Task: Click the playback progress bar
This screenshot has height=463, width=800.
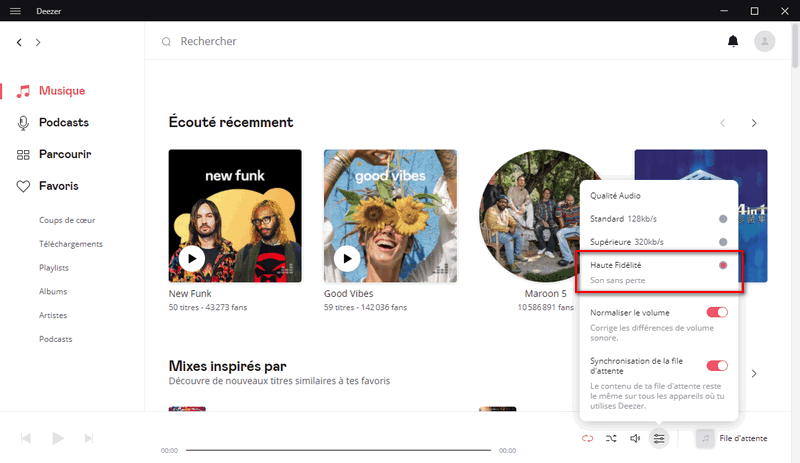Action: (338, 450)
